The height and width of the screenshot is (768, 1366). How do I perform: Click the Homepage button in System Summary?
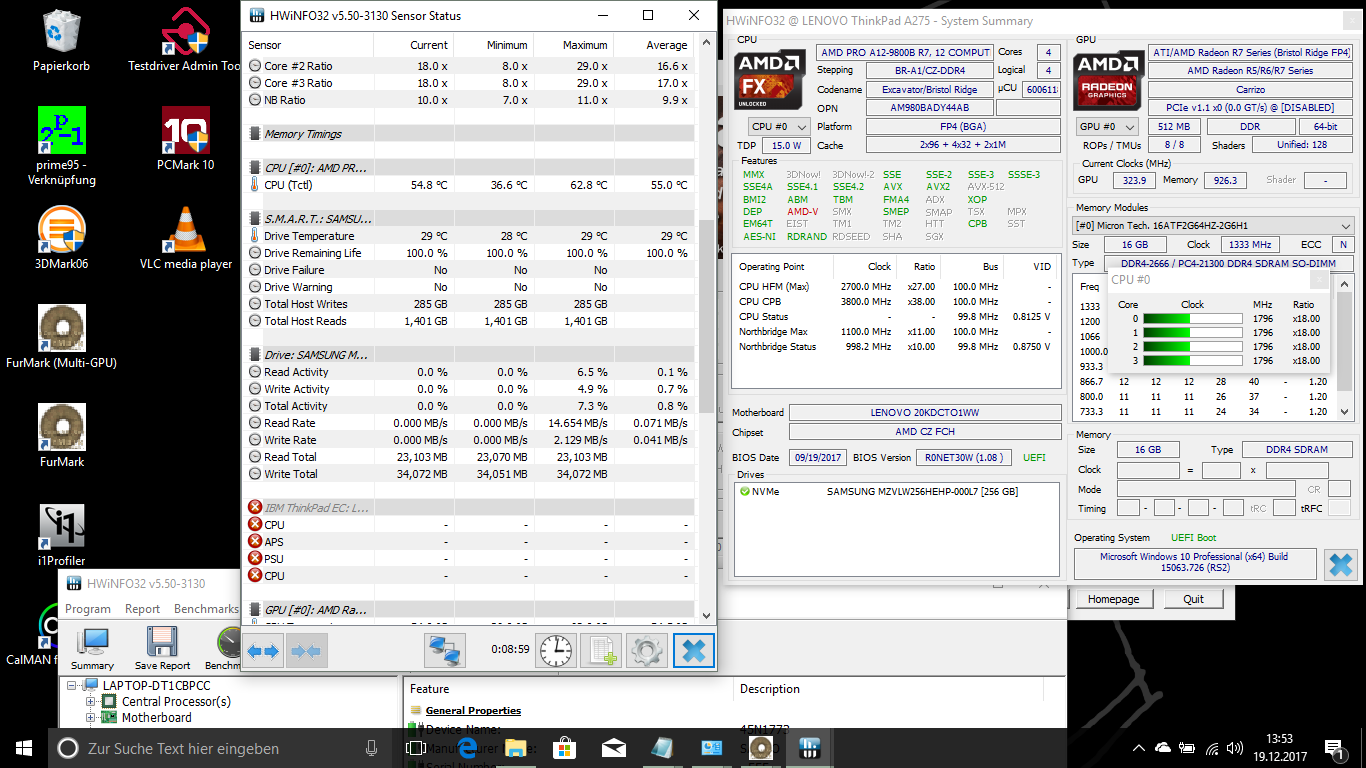tap(1113, 599)
